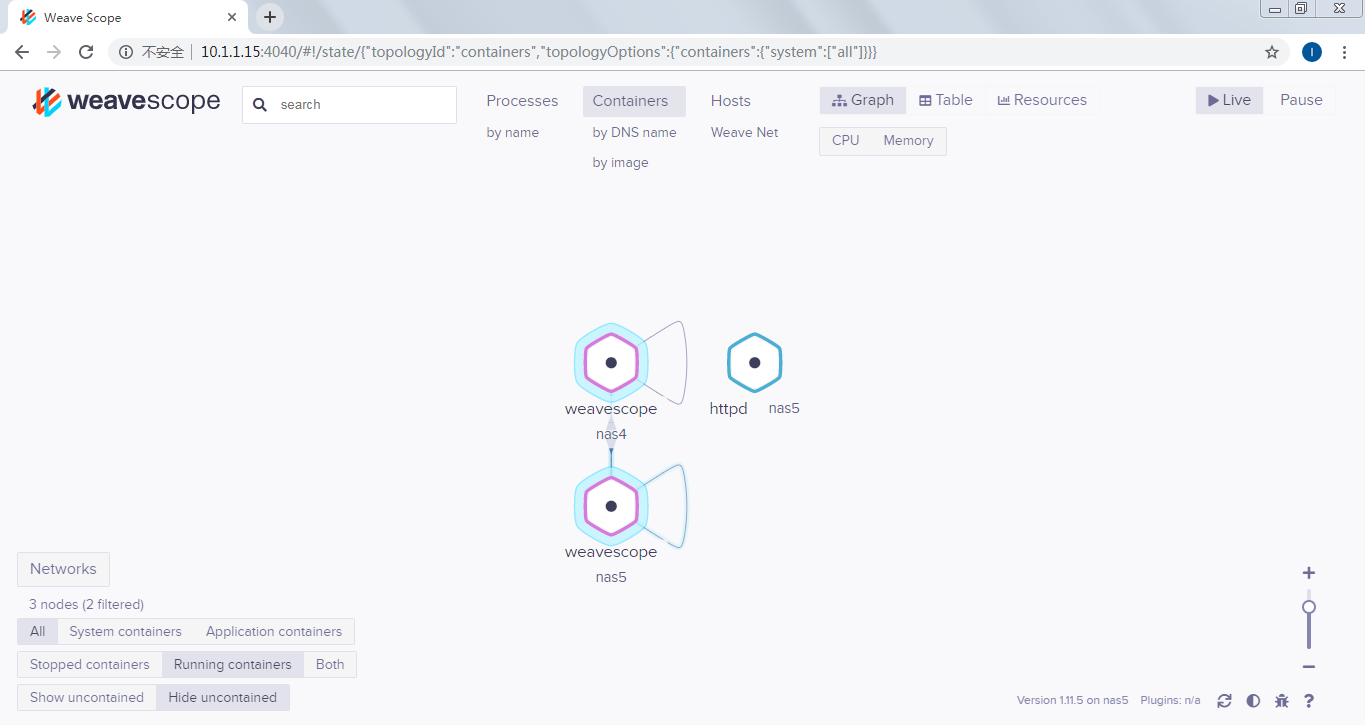Select the Processes 'by name' view

[513, 132]
